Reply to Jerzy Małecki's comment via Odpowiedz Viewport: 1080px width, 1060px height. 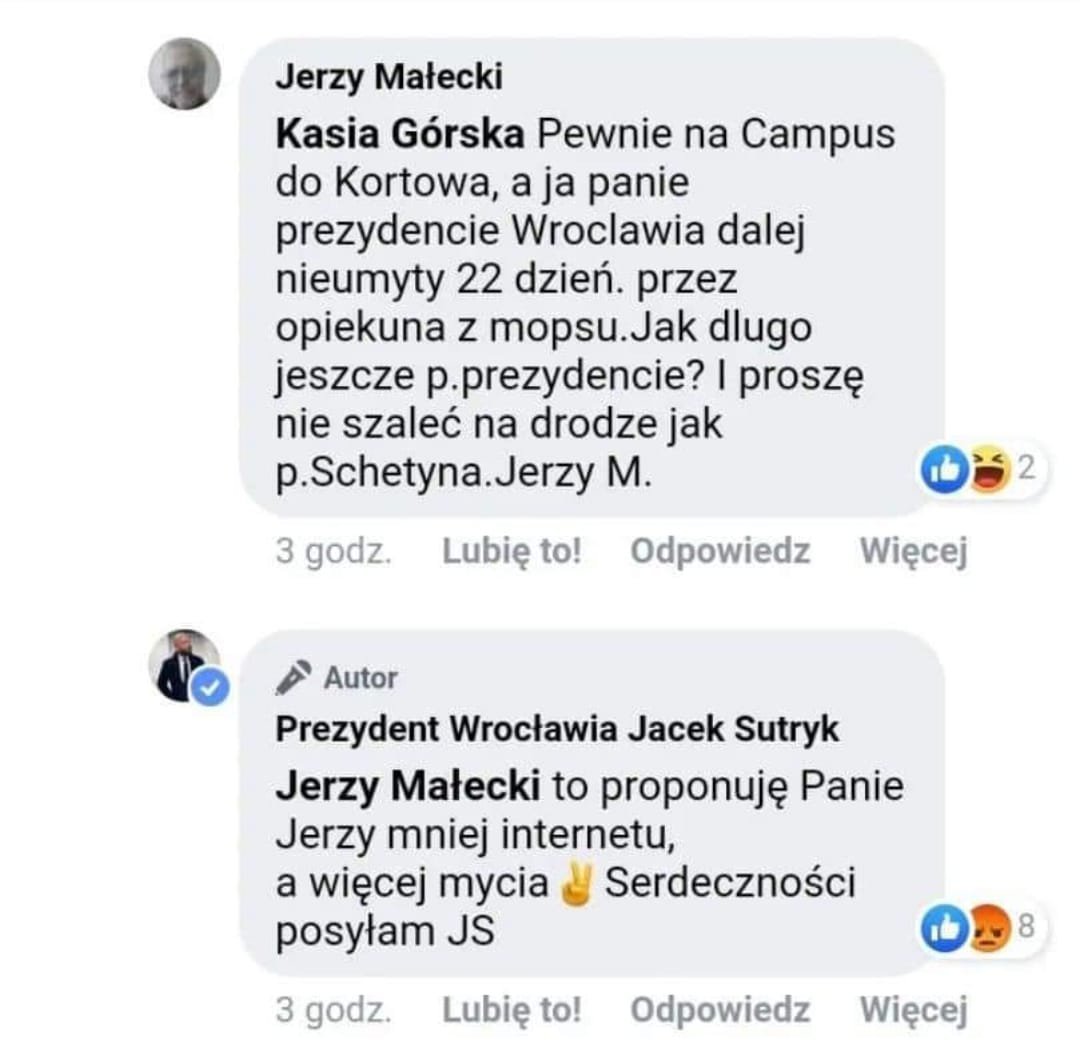click(720, 551)
